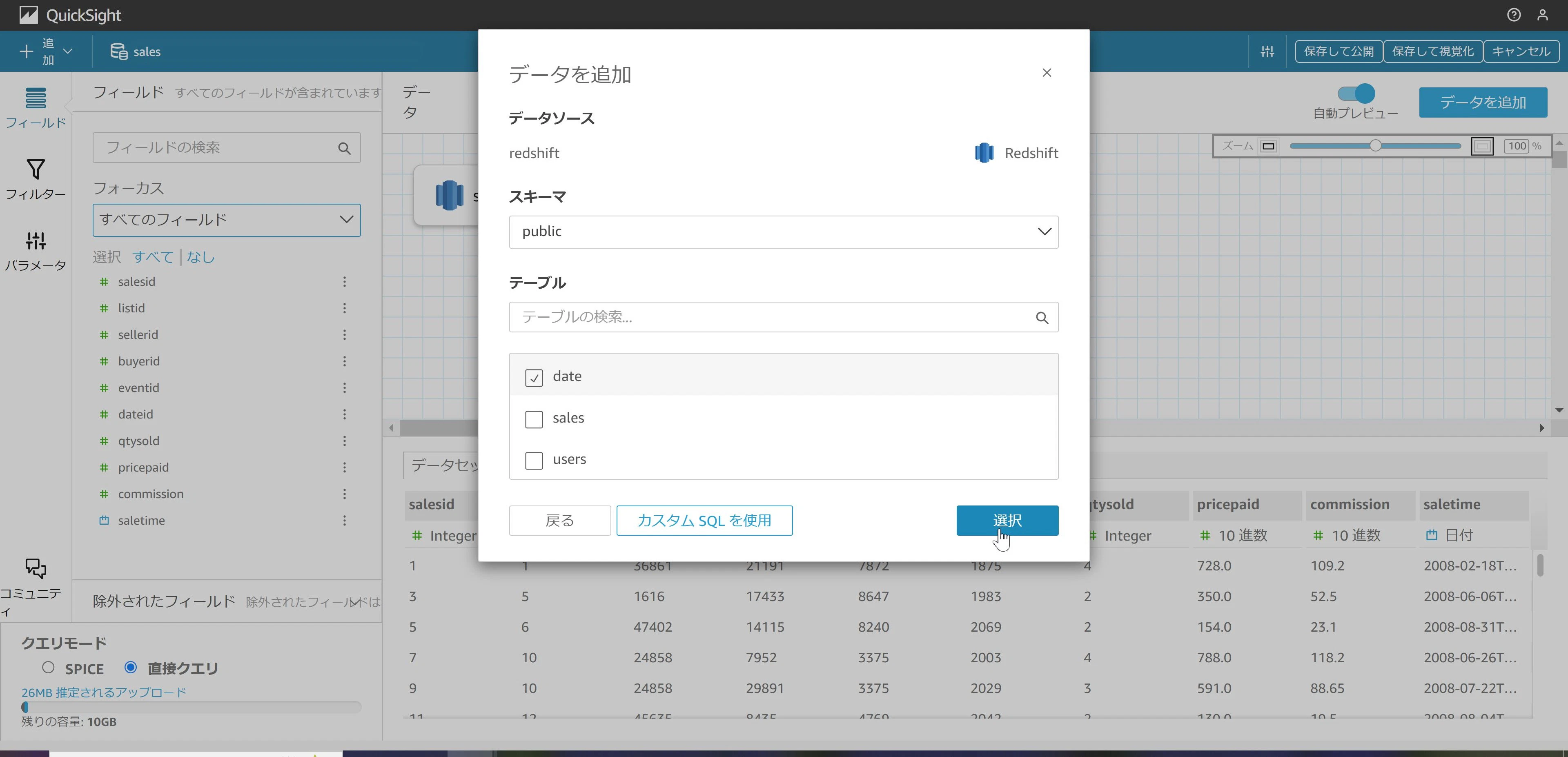Click the zoom fit-to-screen icon beside 100%
Image resolution: width=1568 pixels, height=757 pixels.
[x=1482, y=146]
